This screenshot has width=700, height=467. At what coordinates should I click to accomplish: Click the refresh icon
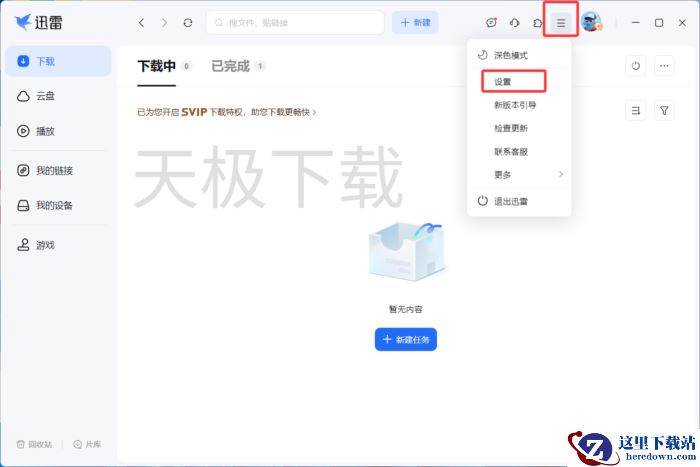[x=188, y=23]
